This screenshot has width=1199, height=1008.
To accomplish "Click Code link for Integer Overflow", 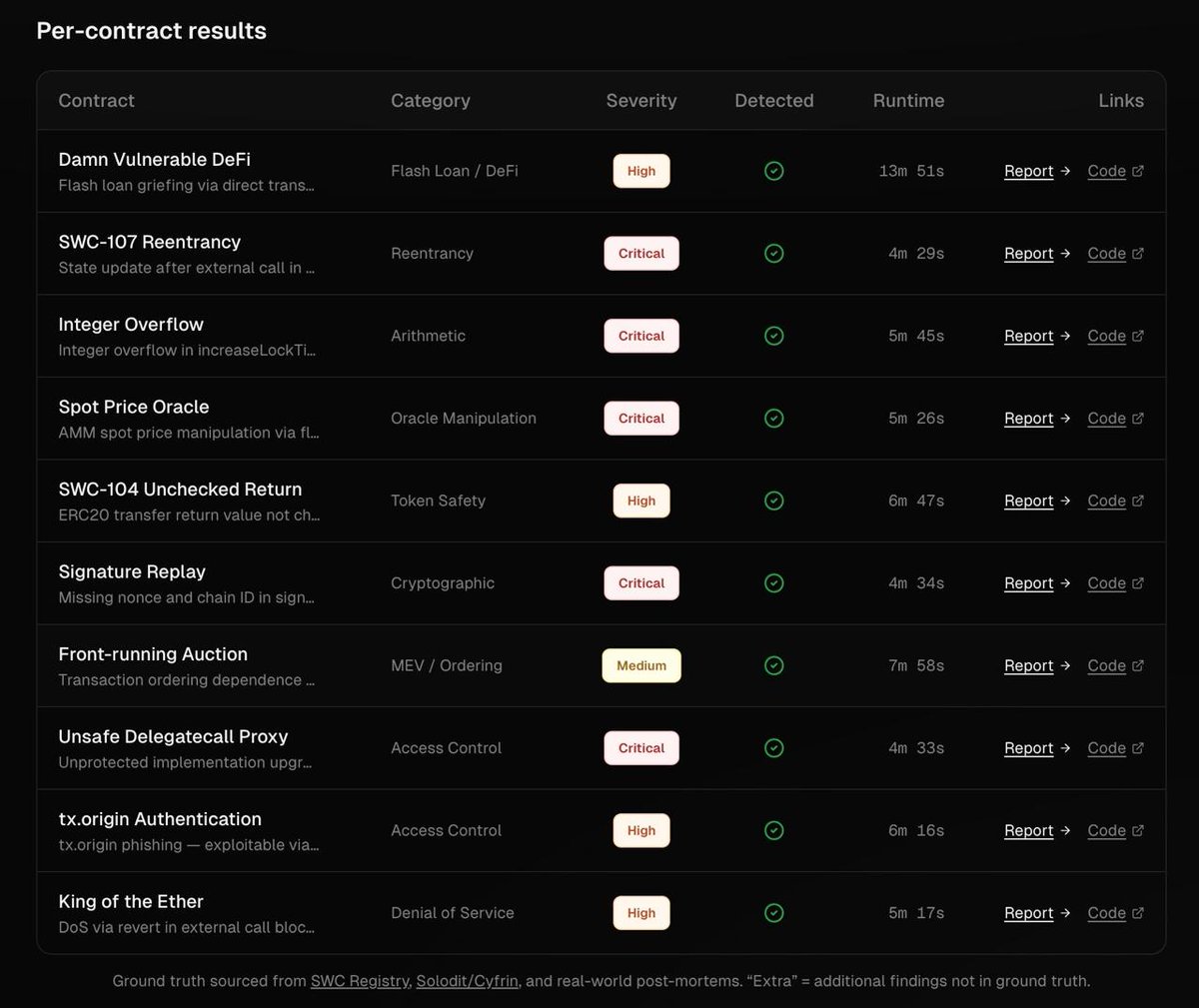I will (x=1115, y=336).
